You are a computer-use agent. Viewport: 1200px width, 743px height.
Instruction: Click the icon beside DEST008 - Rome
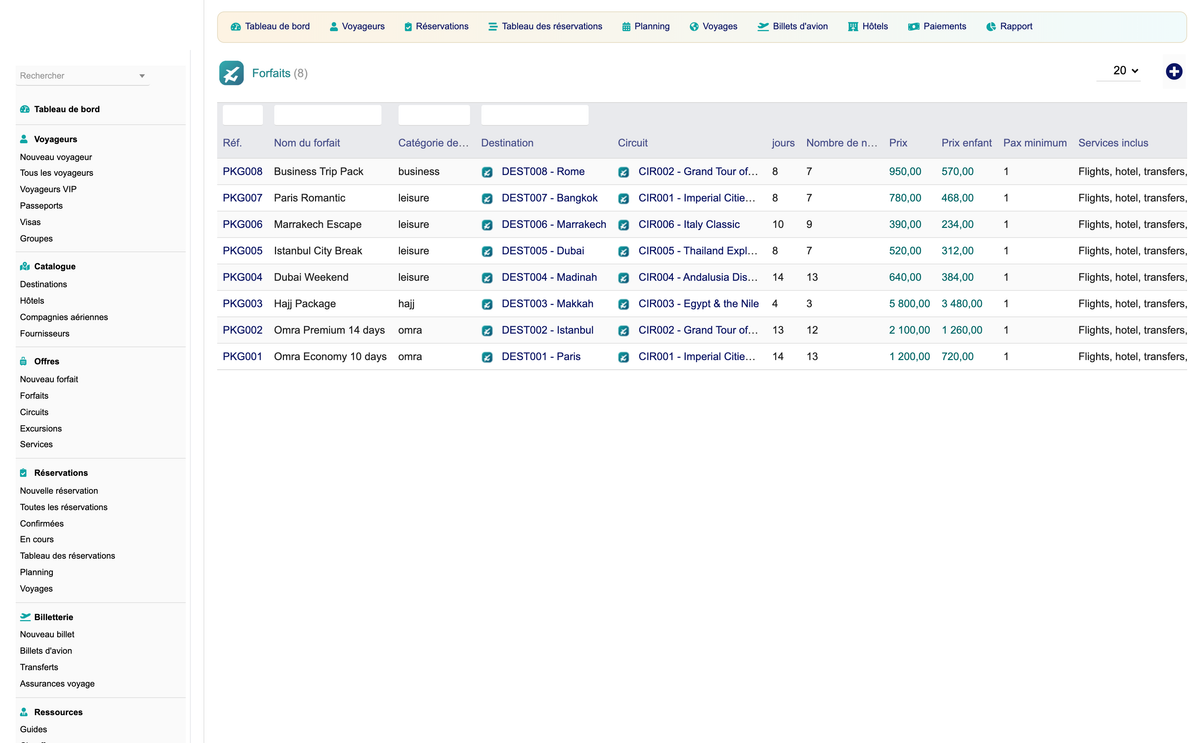point(487,172)
